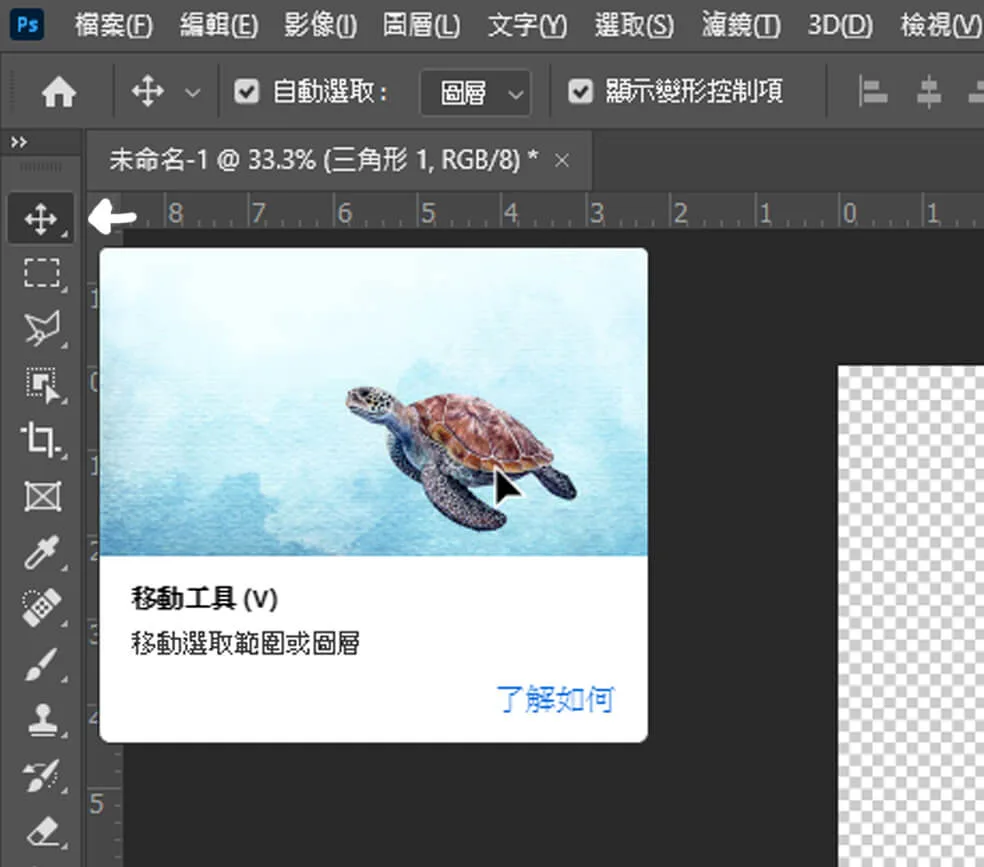Select the Frame tool

click(42, 496)
